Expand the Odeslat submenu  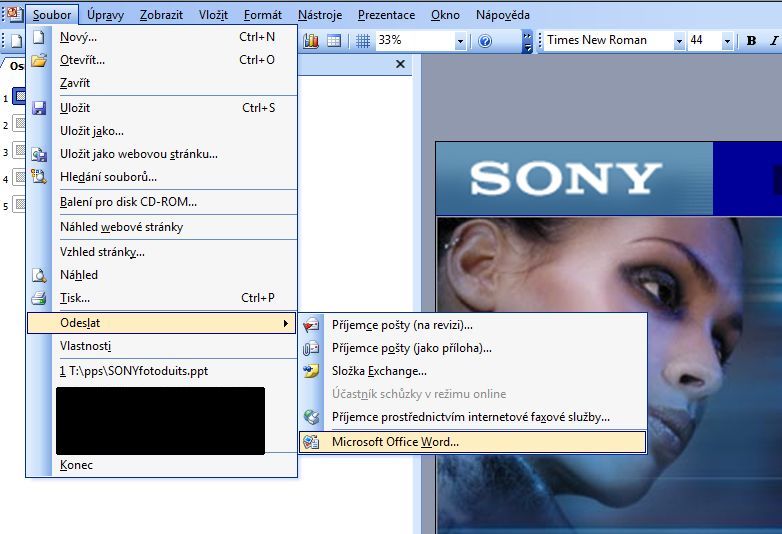pyautogui.click(x=162, y=323)
